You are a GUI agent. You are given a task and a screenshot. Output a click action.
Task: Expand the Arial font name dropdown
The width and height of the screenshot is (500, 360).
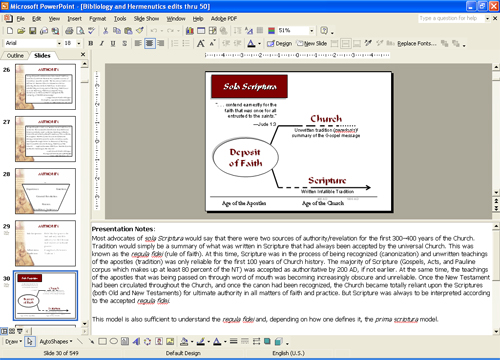(x=59, y=43)
